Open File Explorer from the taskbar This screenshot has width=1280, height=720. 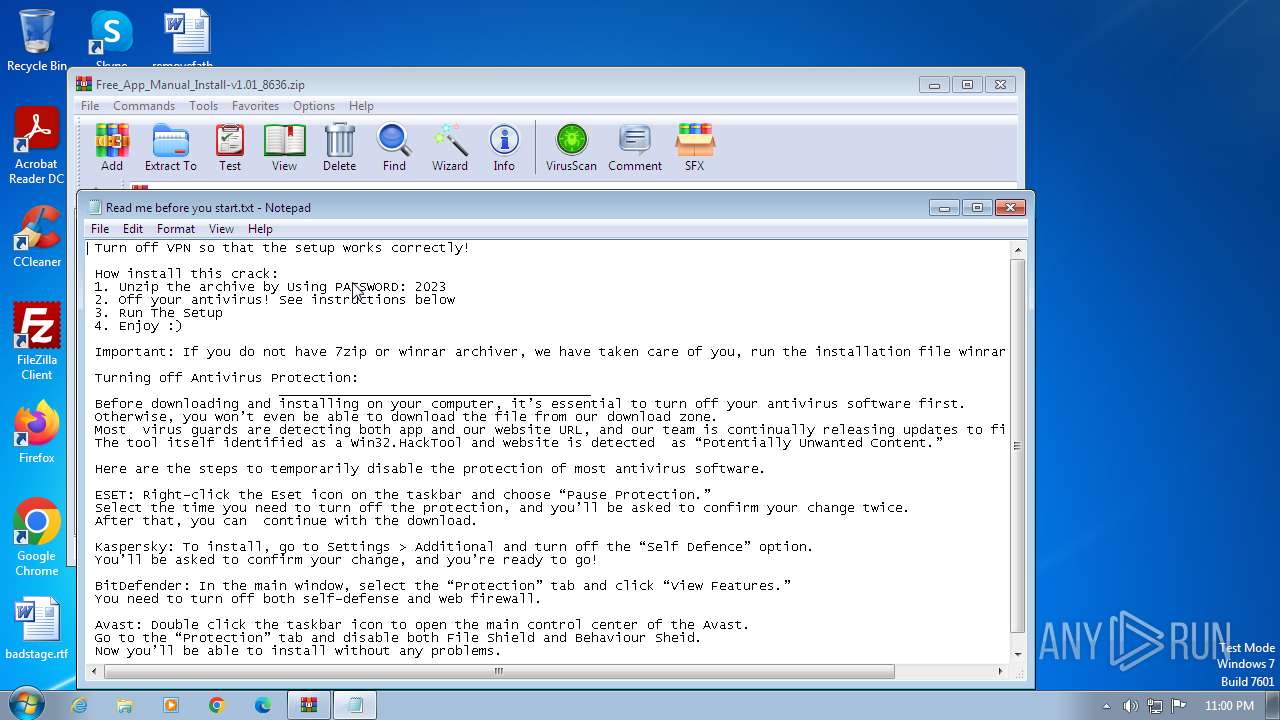coord(125,705)
